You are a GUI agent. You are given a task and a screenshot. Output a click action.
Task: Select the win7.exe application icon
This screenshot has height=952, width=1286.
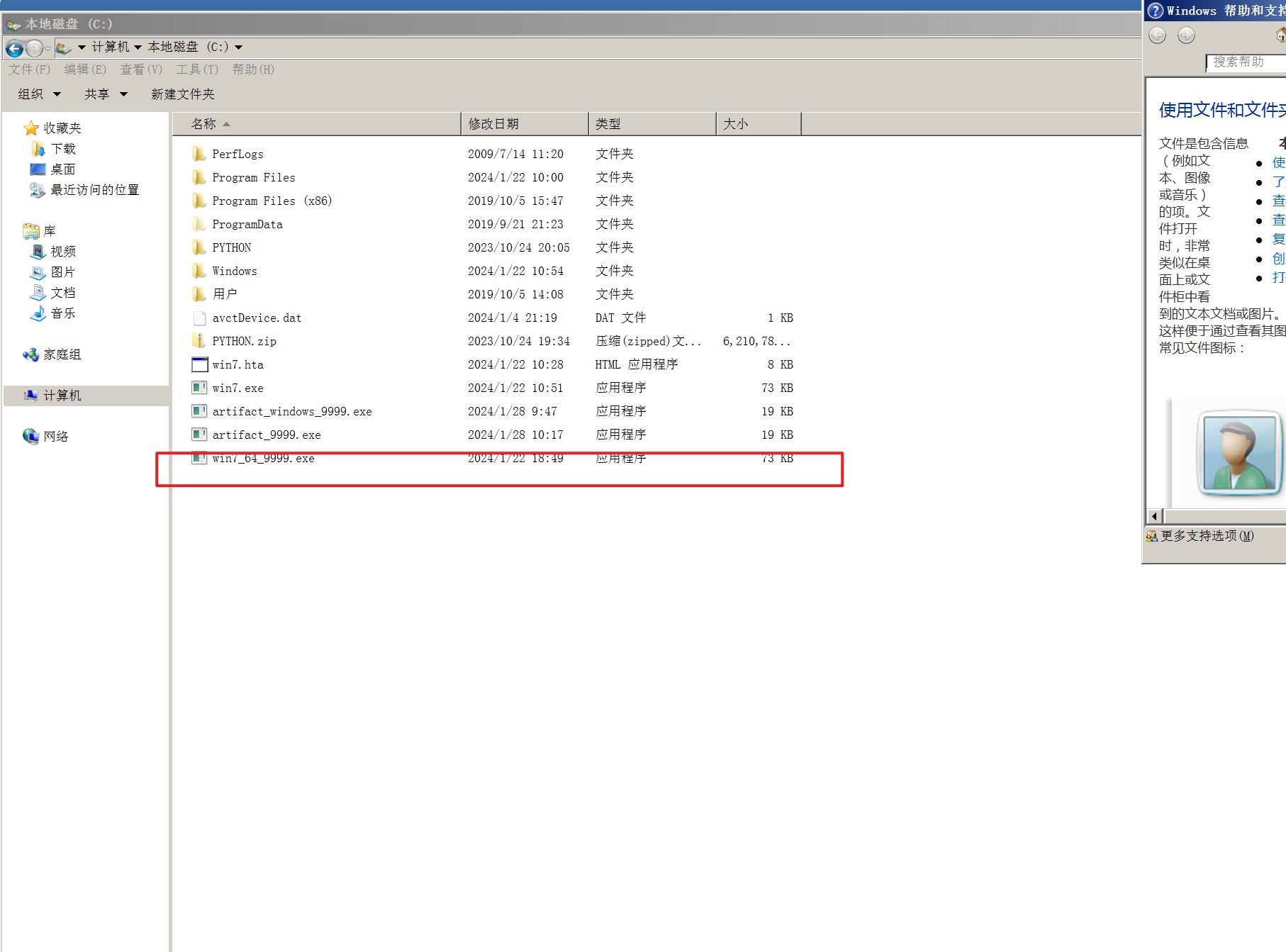coord(199,388)
